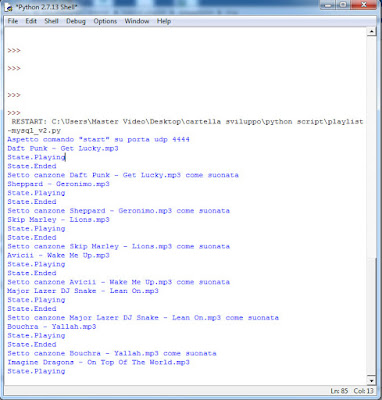The image size is (382, 400).
Task: Click 'Major Lazer DJ Snake - Lean On.mp3' line
Action: [x=83, y=291]
